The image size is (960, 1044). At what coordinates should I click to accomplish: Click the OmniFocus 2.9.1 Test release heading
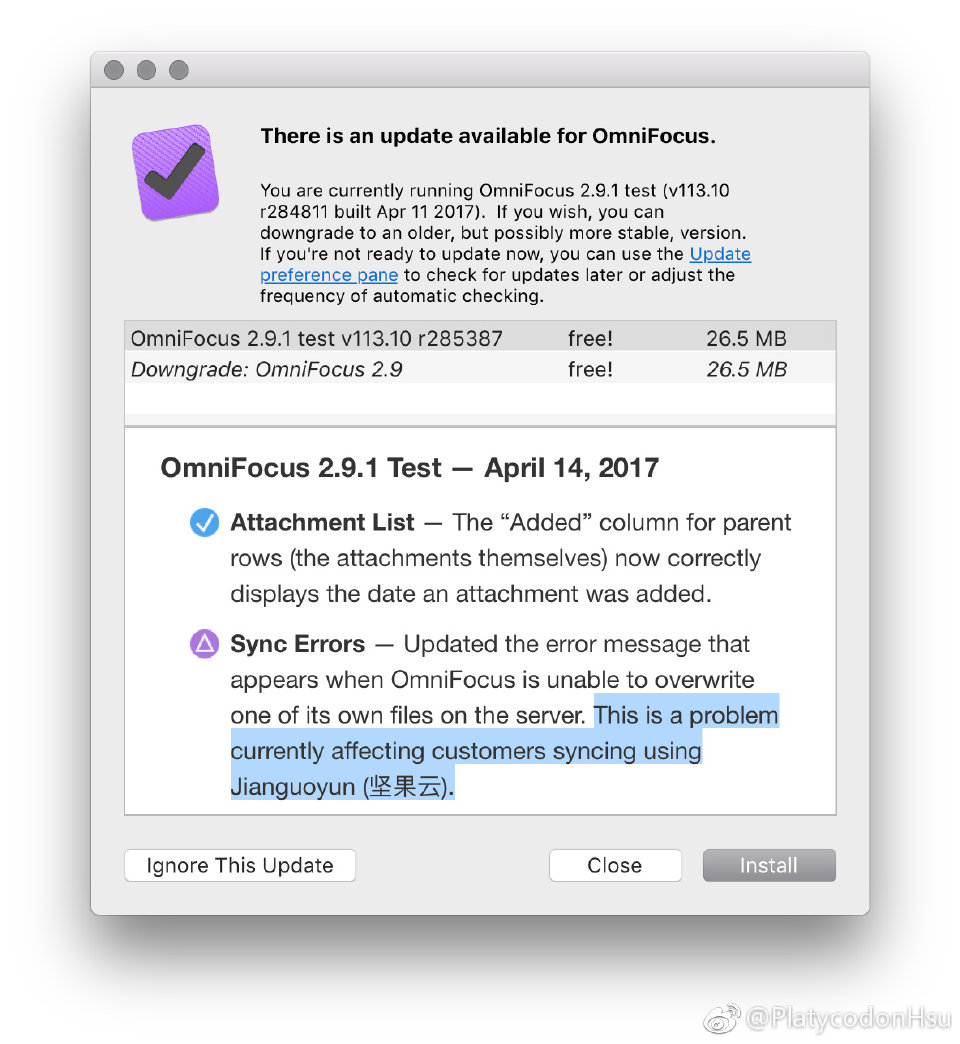(x=409, y=468)
